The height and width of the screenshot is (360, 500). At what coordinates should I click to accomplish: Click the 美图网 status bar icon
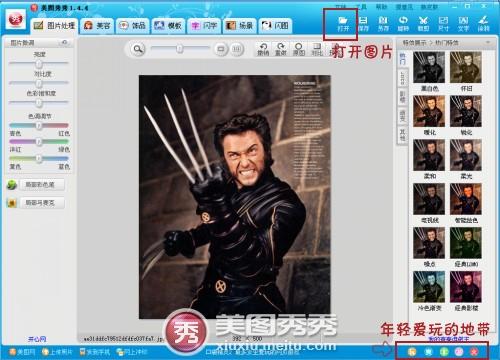[13, 352]
